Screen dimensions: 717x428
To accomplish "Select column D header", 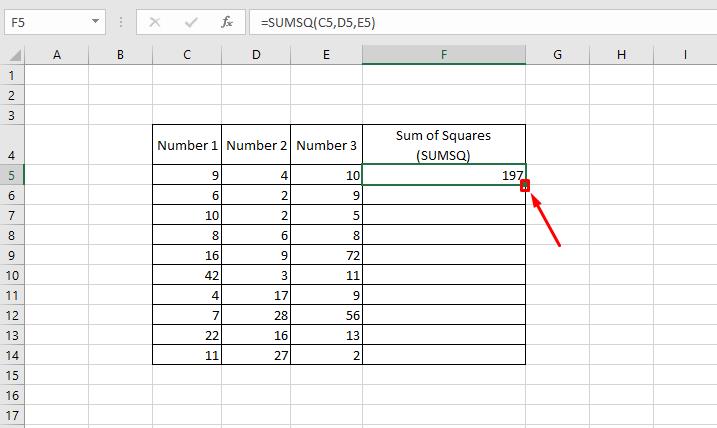I will pos(256,55).
